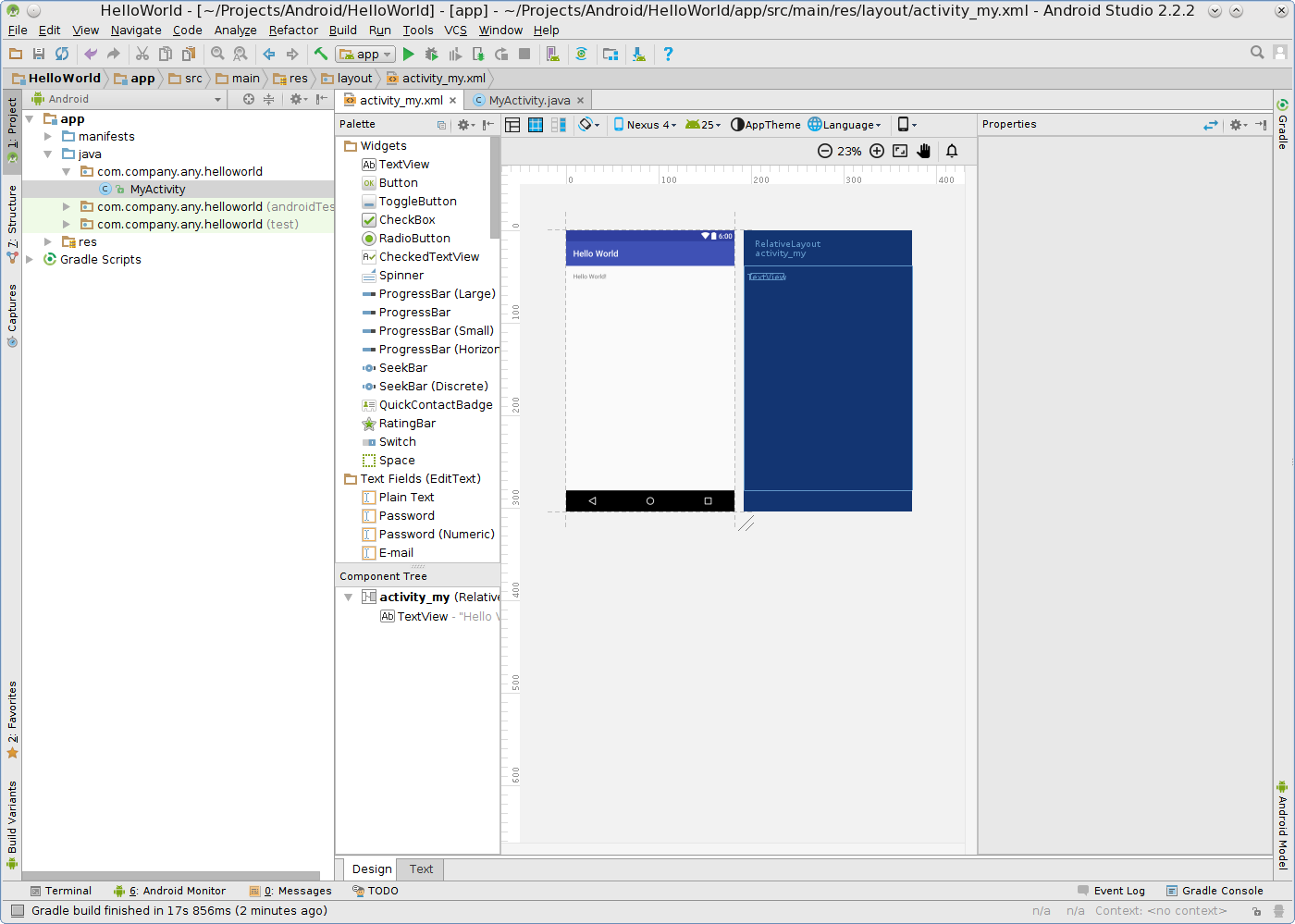Open the Language dropdown

pyautogui.click(x=845, y=125)
